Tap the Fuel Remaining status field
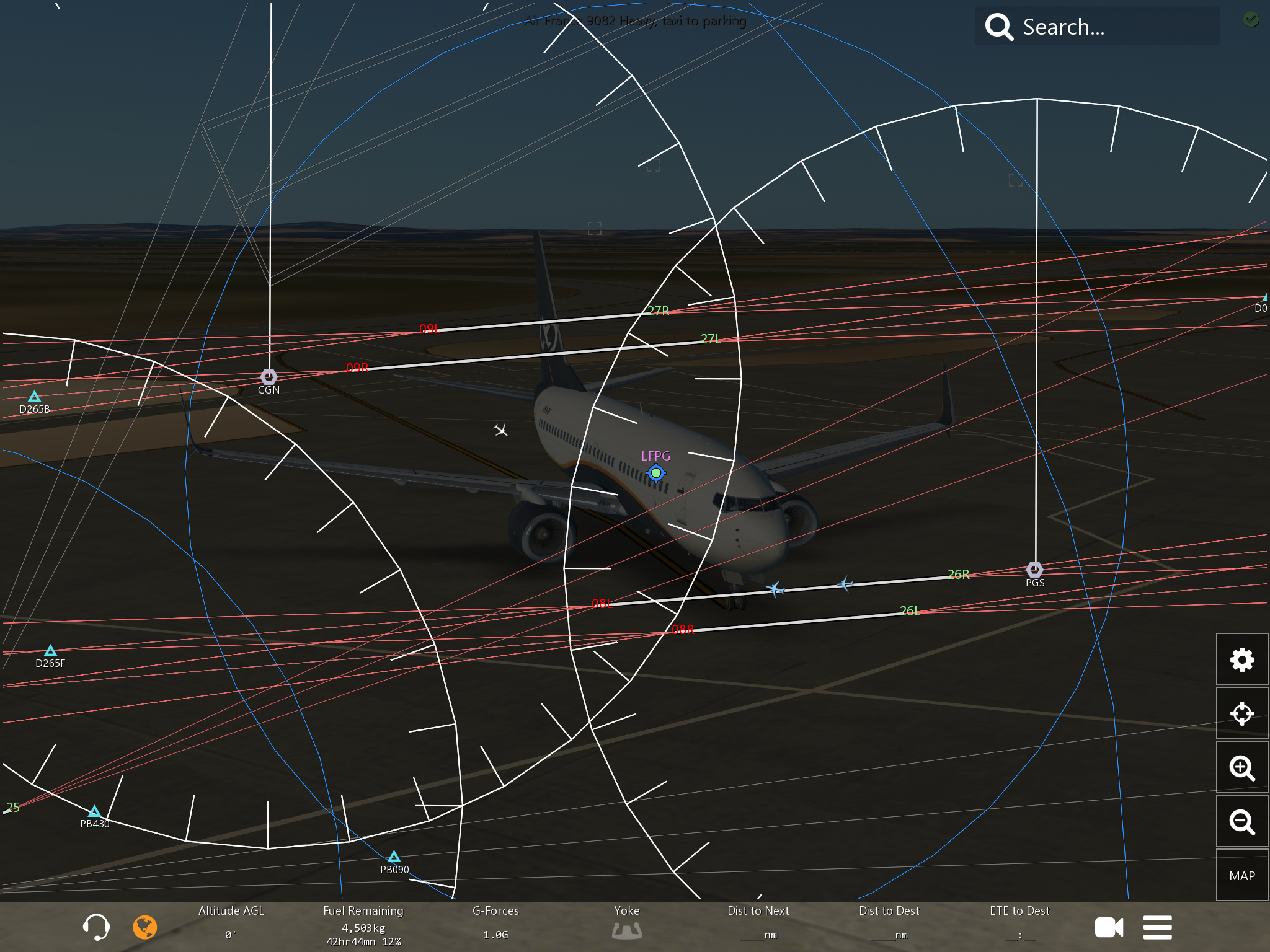The image size is (1270, 952). click(363, 927)
